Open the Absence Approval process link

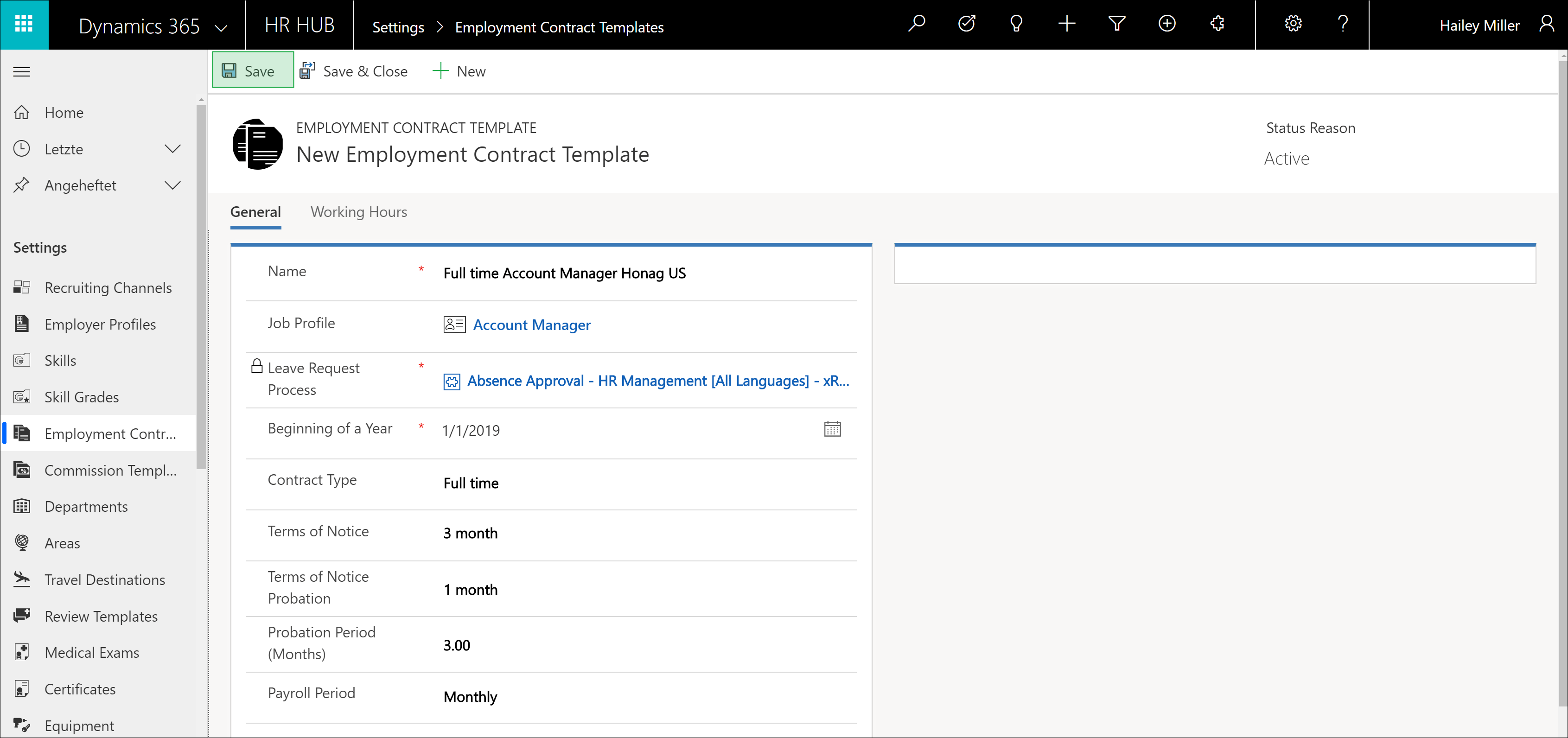(x=658, y=381)
